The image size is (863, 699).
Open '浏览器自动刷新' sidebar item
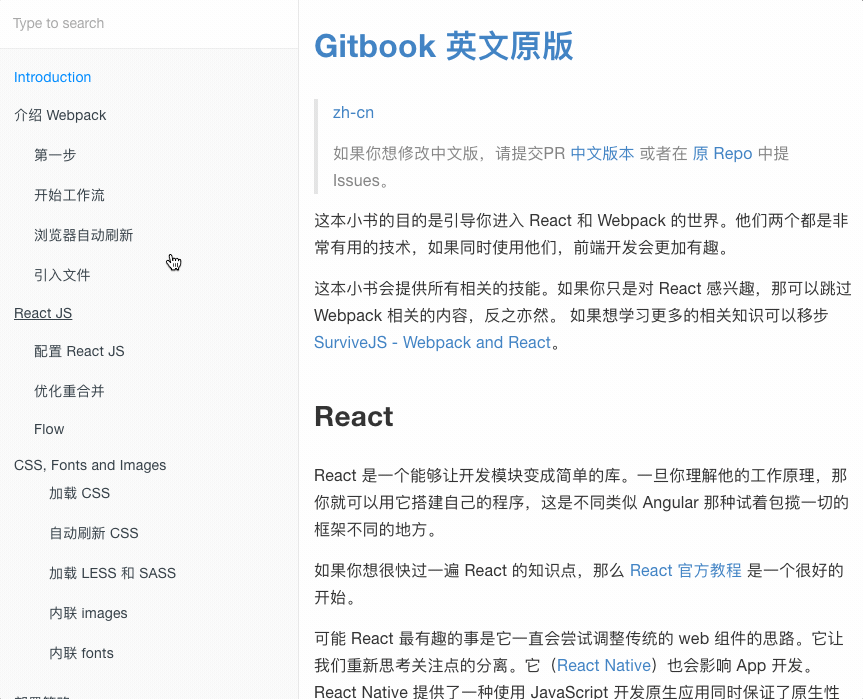click(83, 235)
